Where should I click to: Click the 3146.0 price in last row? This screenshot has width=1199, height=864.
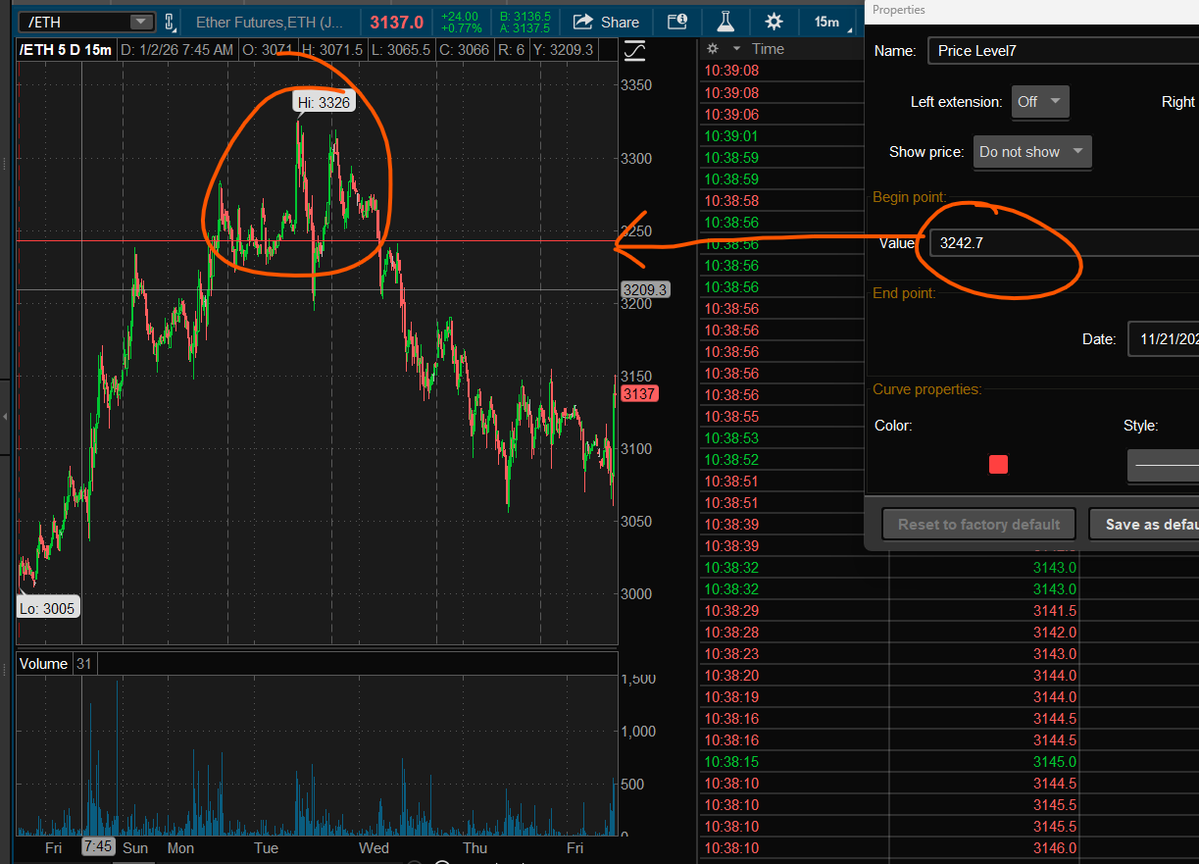click(x=1054, y=848)
